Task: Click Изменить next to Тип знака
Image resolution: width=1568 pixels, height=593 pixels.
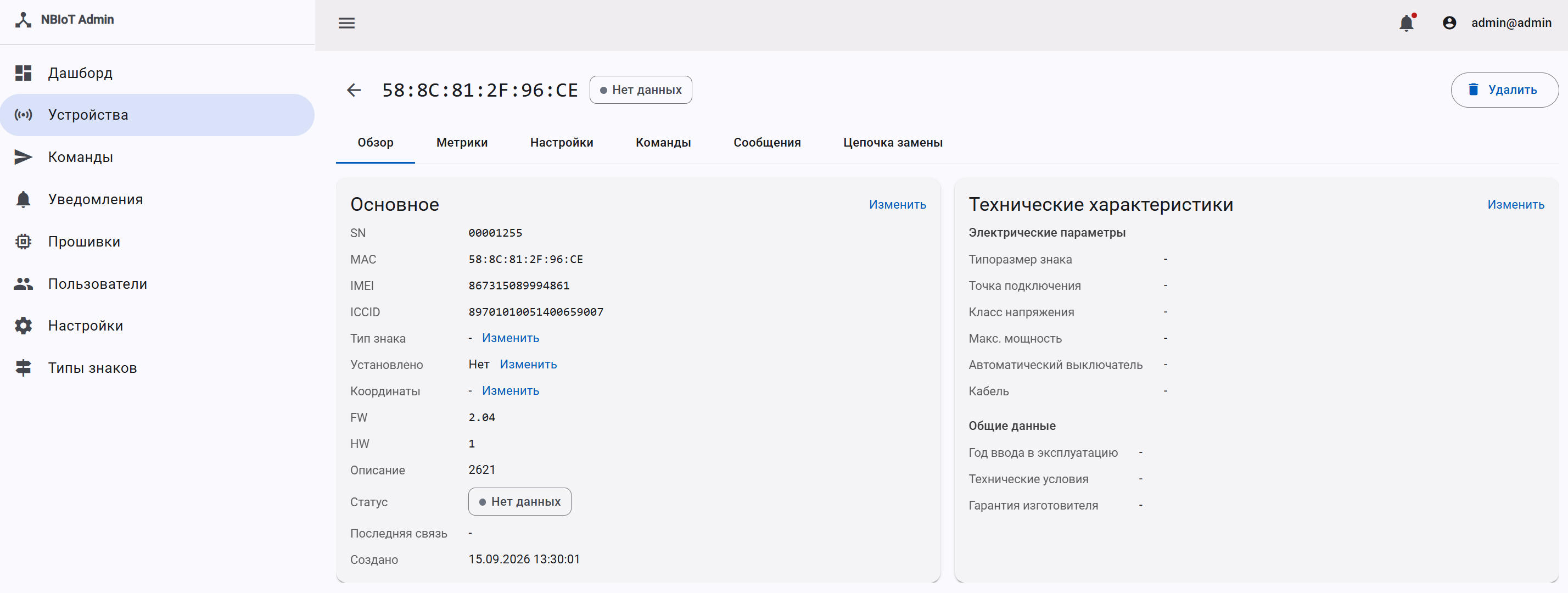Action: pyautogui.click(x=510, y=338)
